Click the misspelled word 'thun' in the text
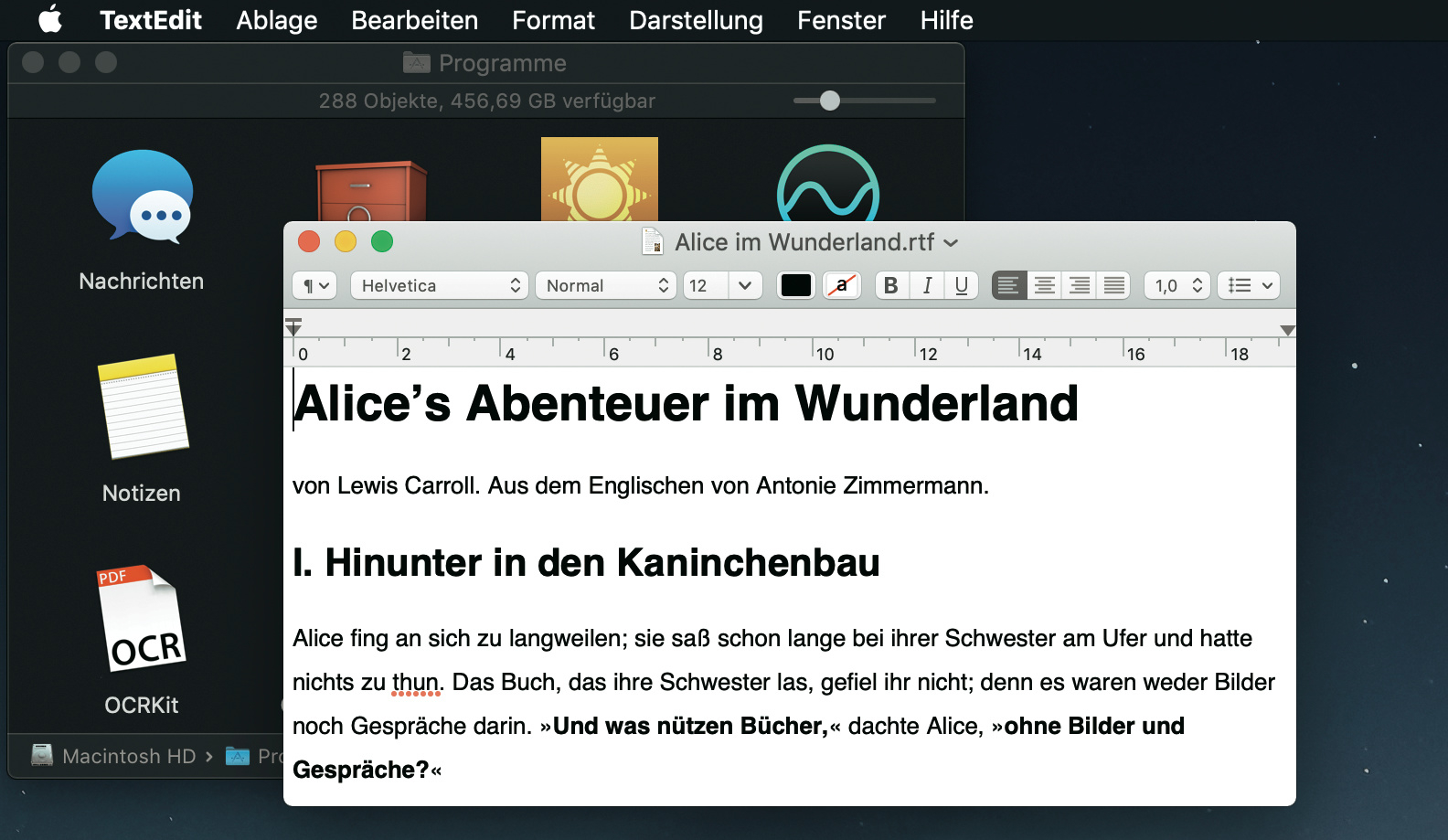The width and height of the screenshot is (1448, 840). tap(416, 683)
